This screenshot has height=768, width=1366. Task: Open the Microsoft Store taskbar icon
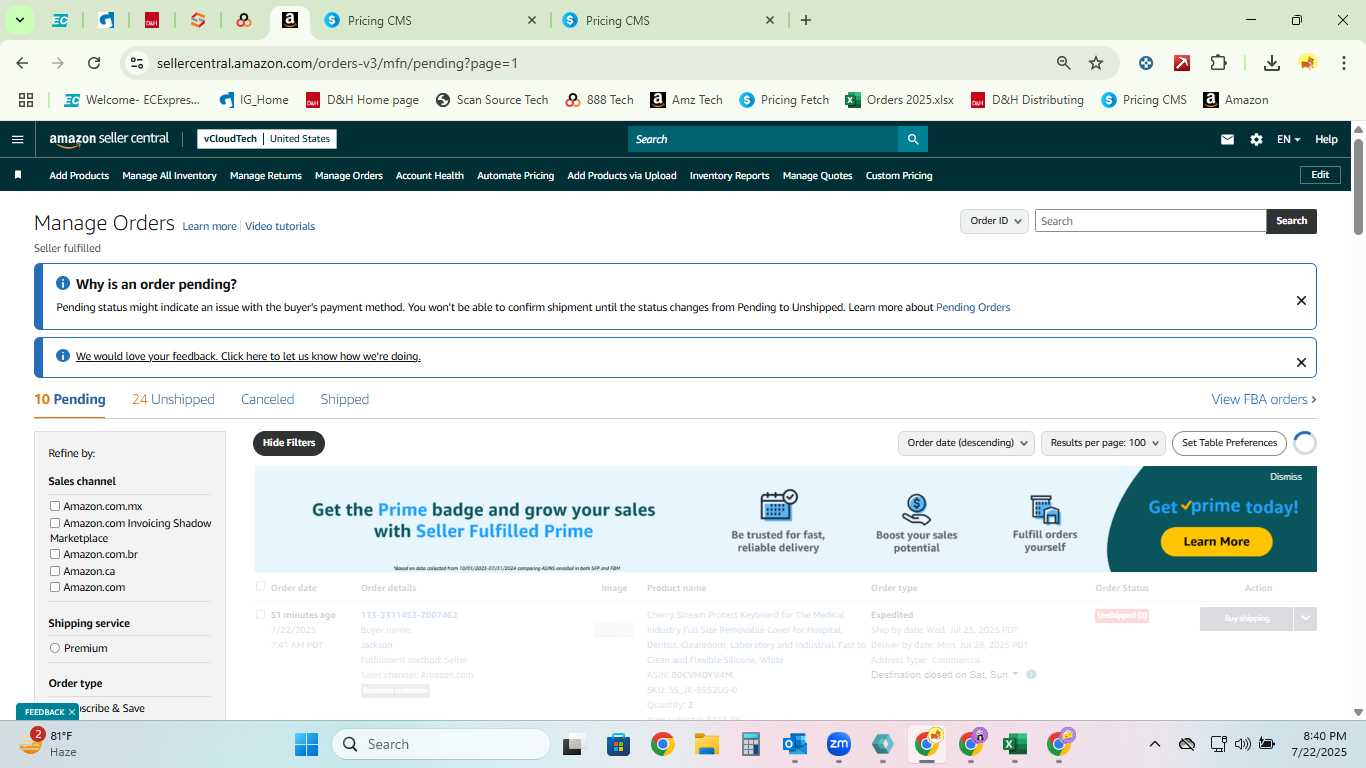coord(618,744)
